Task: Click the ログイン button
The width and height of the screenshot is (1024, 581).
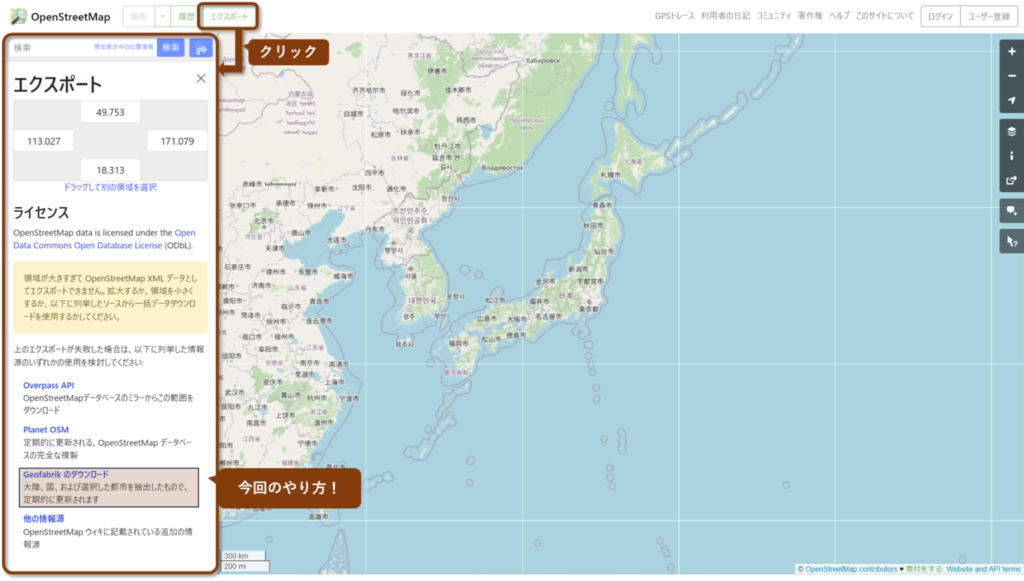Action: 939,17
